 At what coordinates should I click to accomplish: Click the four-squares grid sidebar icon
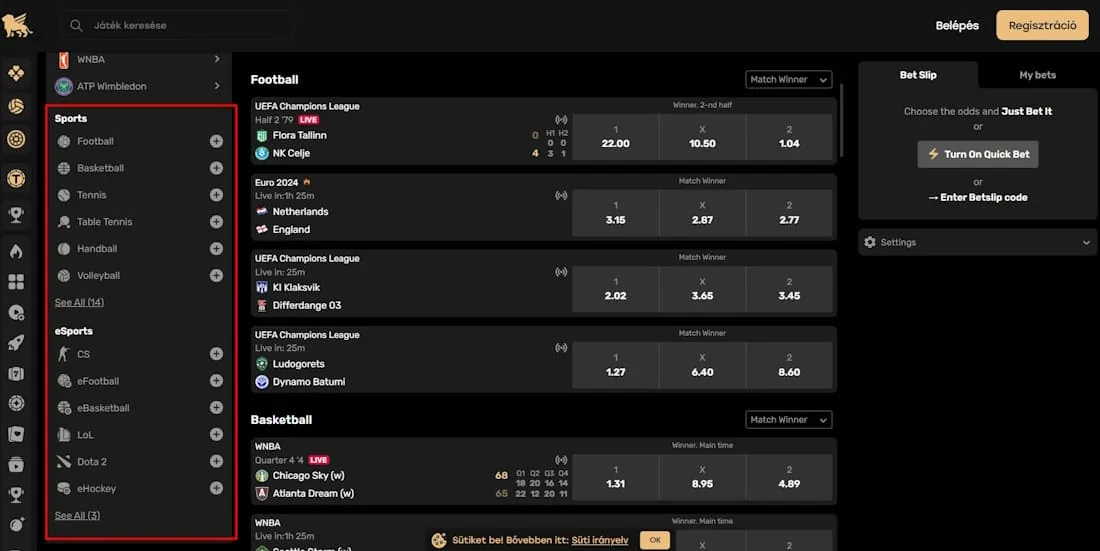(16, 282)
